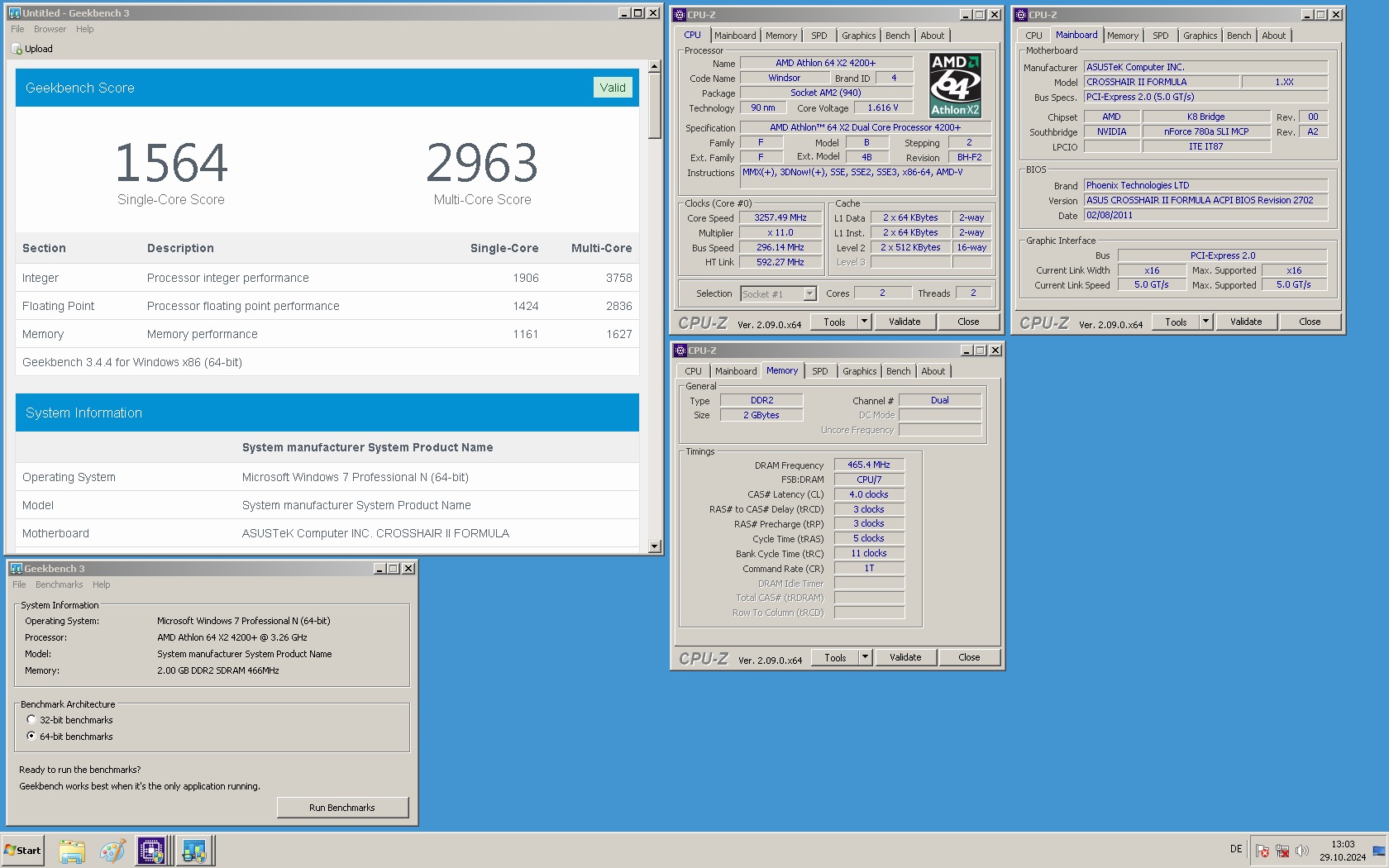1389x868 pixels.
Task: Switch to CPU-Z via its taskbar icon
Action: point(151,851)
